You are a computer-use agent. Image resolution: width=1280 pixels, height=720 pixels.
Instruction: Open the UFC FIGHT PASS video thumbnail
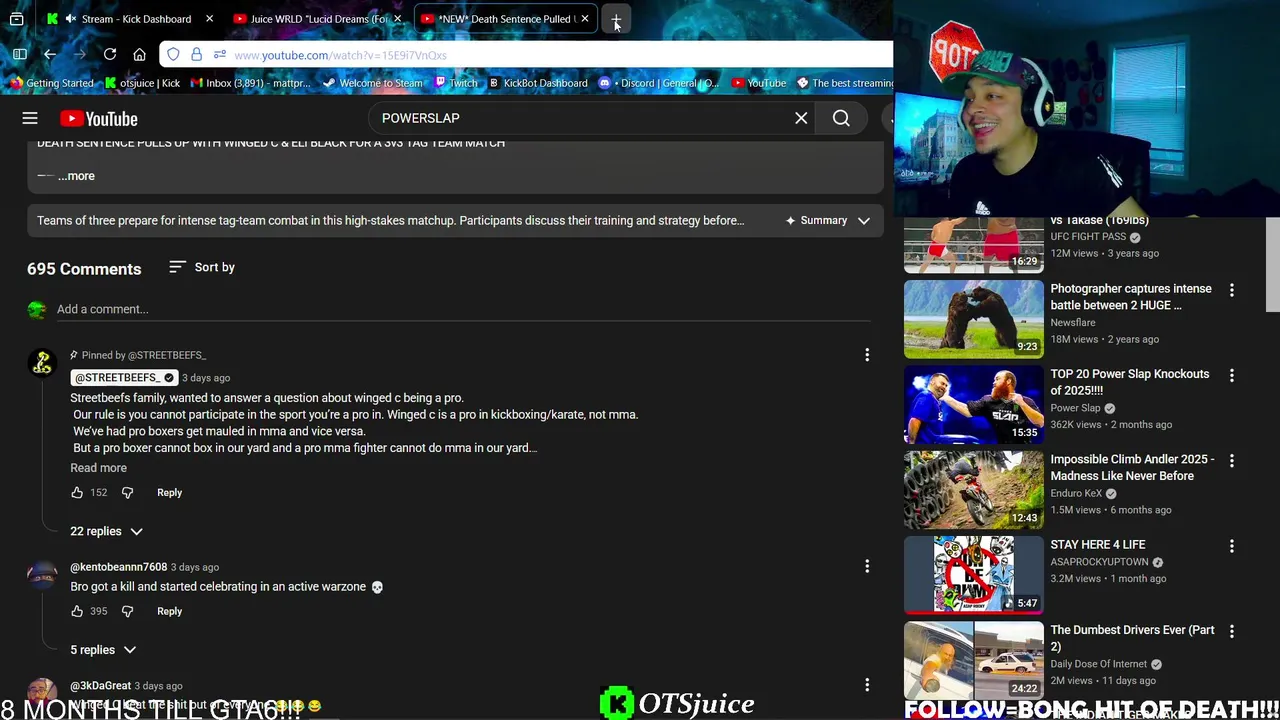(973, 243)
